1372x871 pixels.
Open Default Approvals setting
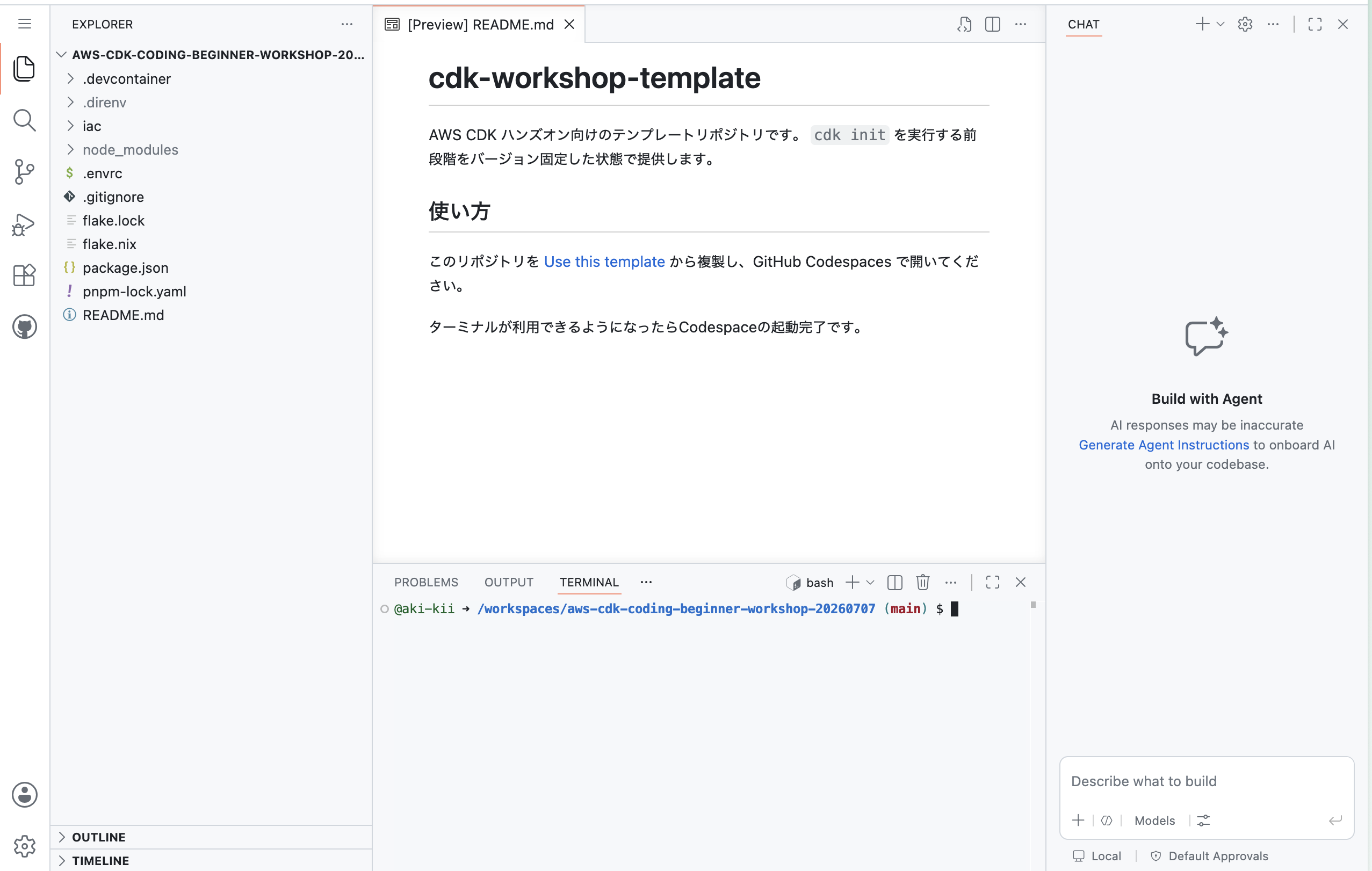click(1210, 855)
